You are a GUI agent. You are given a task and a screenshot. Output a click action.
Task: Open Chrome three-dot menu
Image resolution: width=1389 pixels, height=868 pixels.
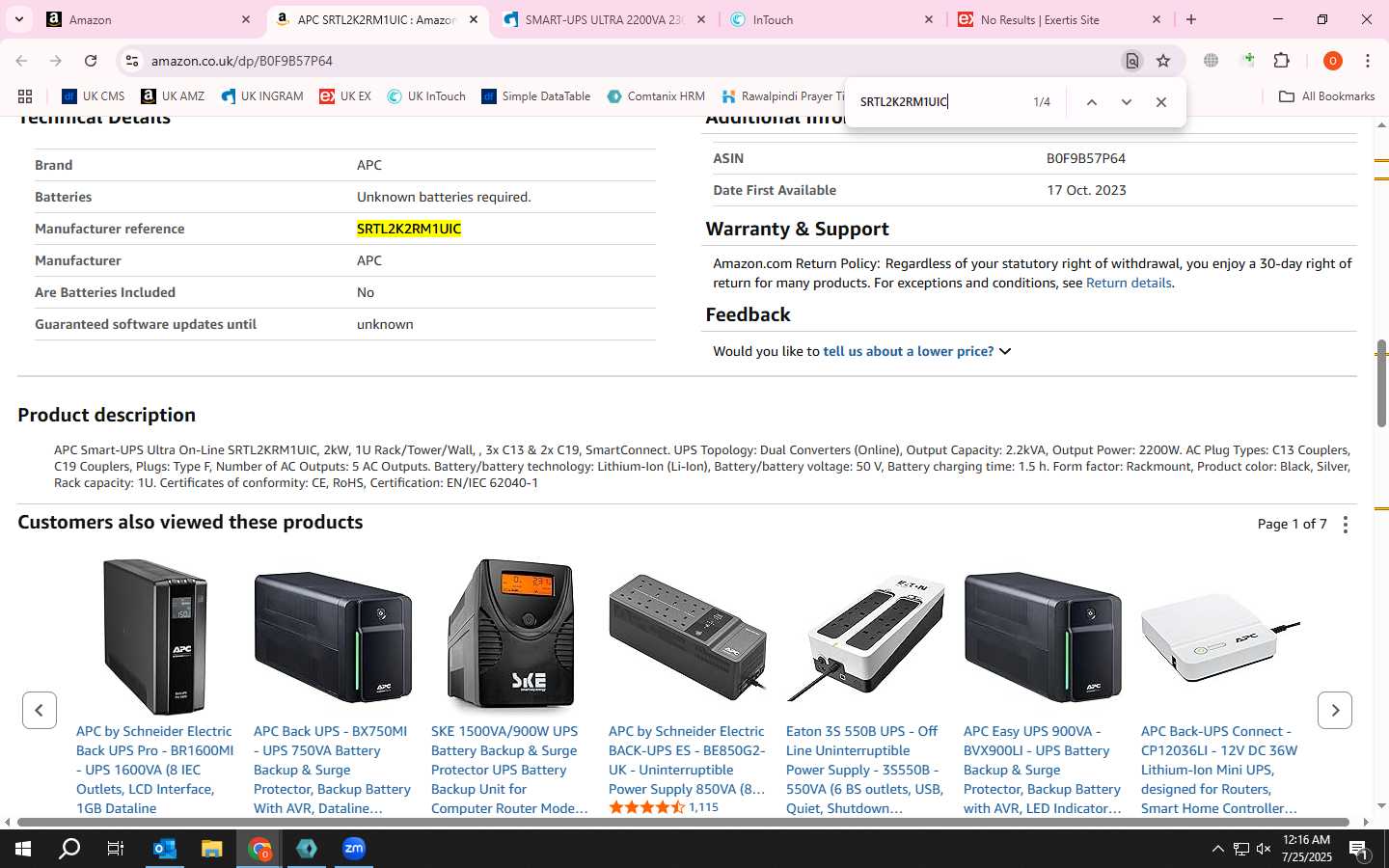[x=1368, y=61]
